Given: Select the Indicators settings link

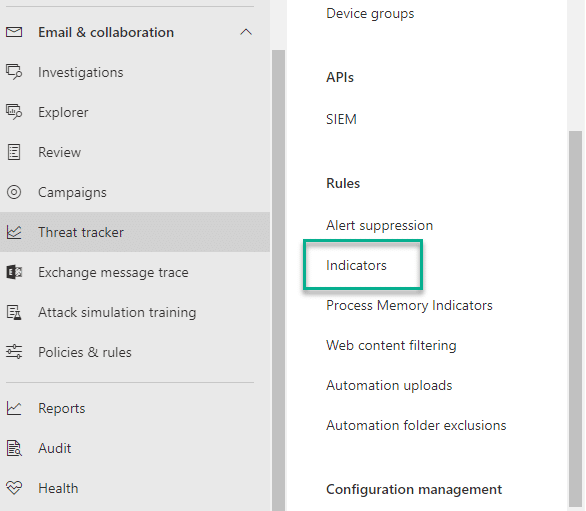Looking at the screenshot, I should pyautogui.click(x=356, y=265).
